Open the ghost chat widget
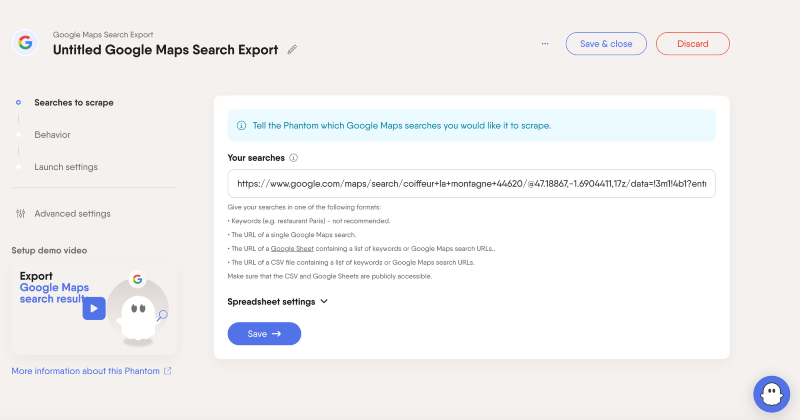This screenshot has height=420, width=800. [x=771, y=392]
